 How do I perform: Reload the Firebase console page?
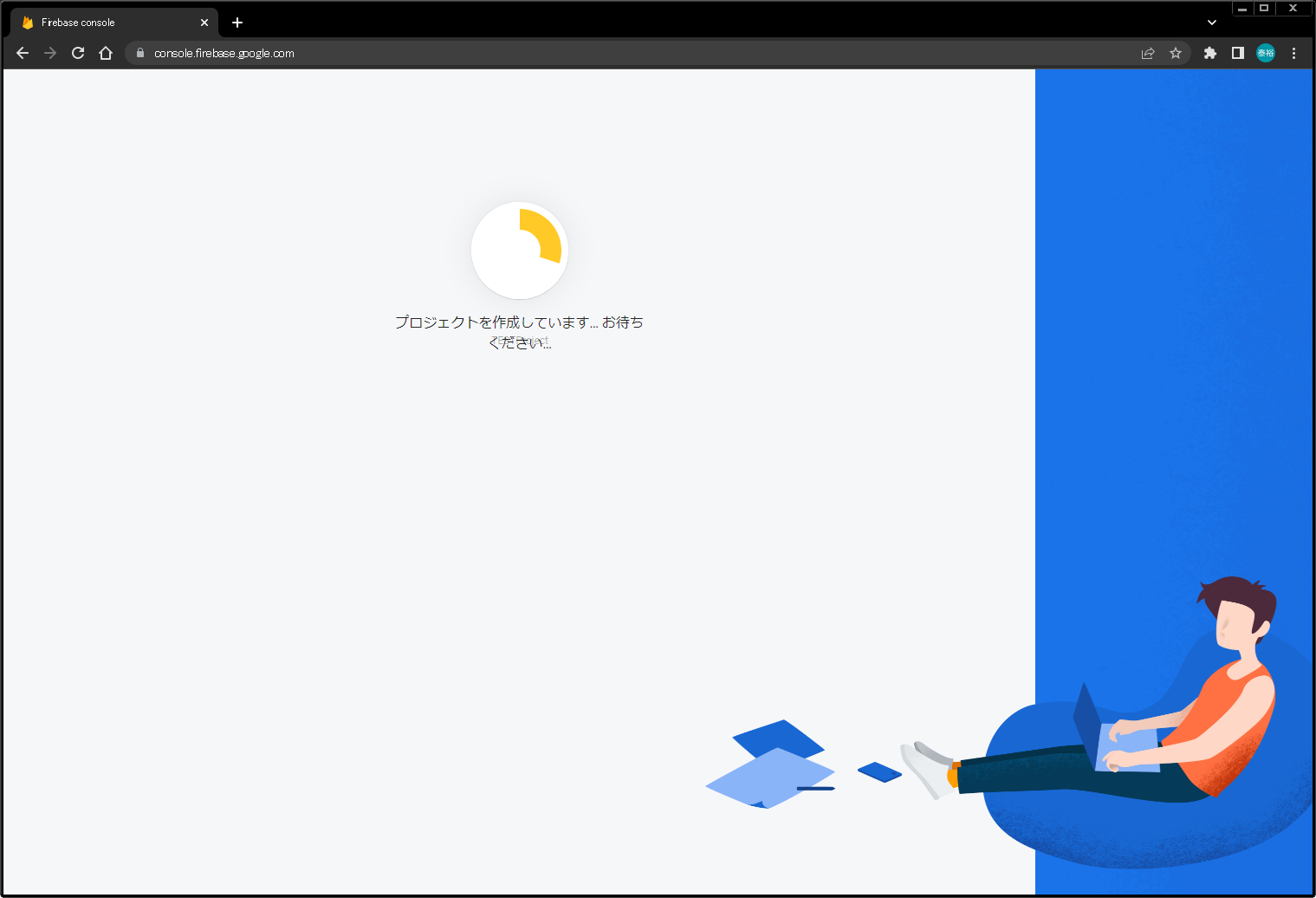tap(78, 53)
